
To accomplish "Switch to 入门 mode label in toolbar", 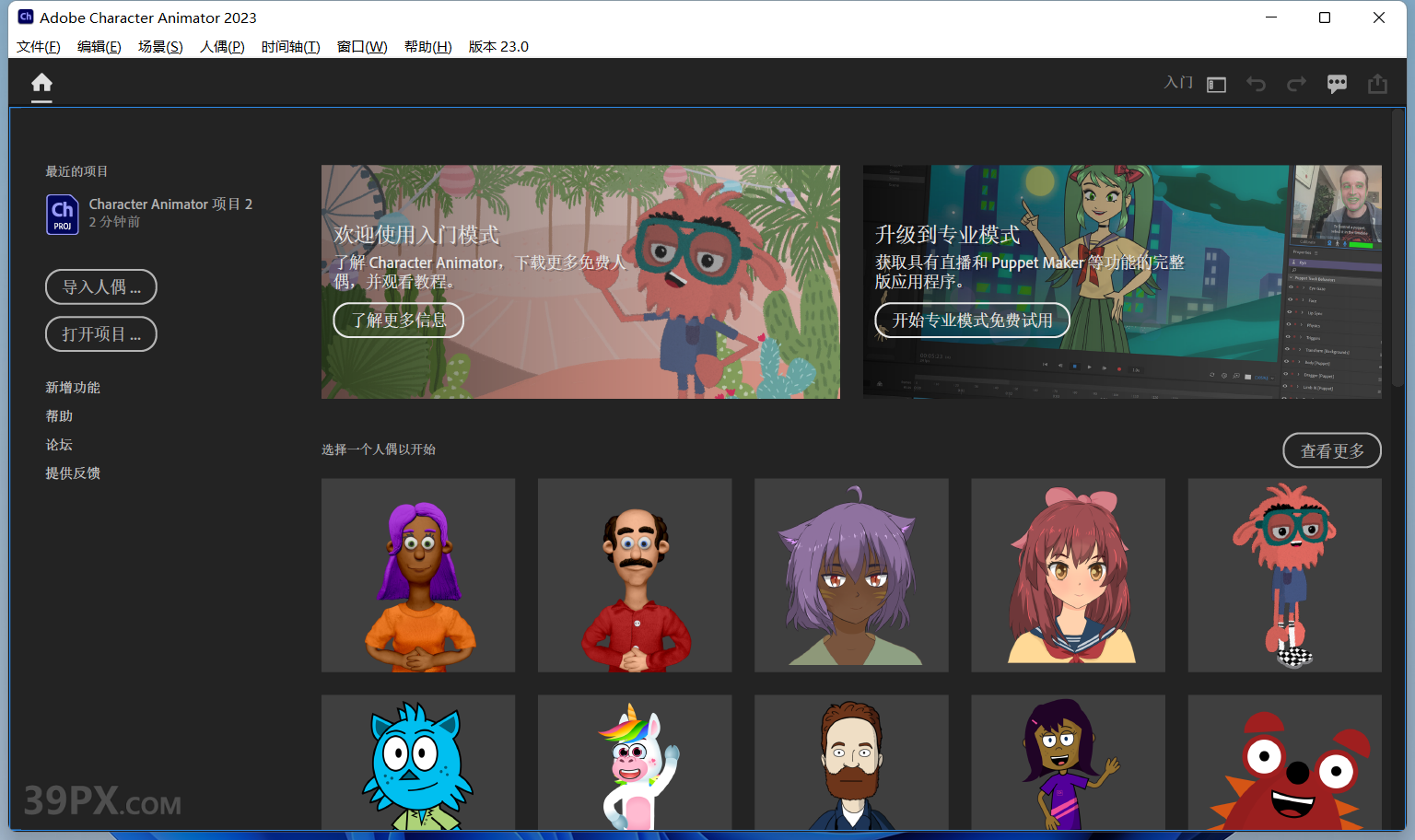I will [x=1178, y=83].
